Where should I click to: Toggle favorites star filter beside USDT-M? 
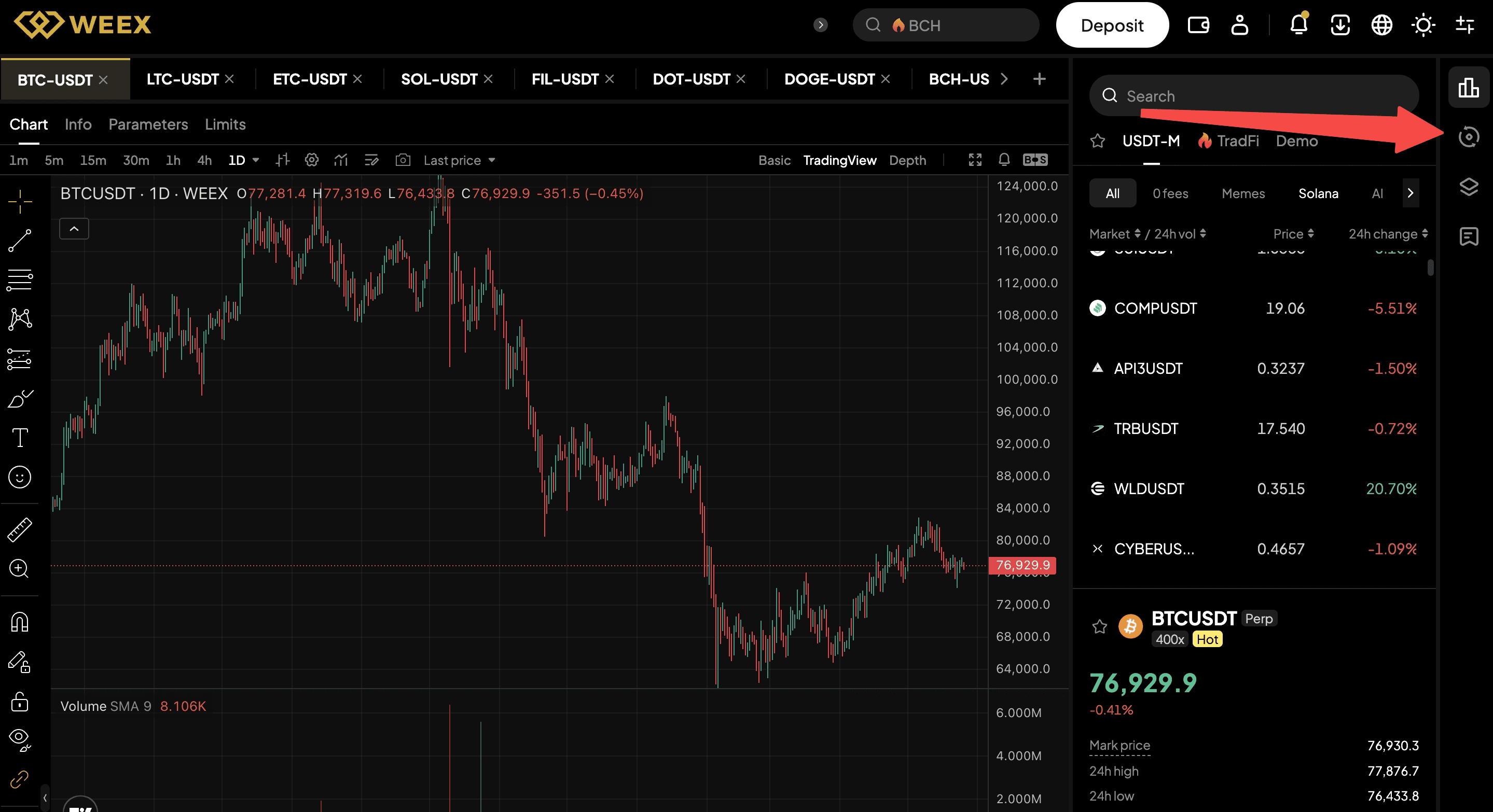point(1098,141)
